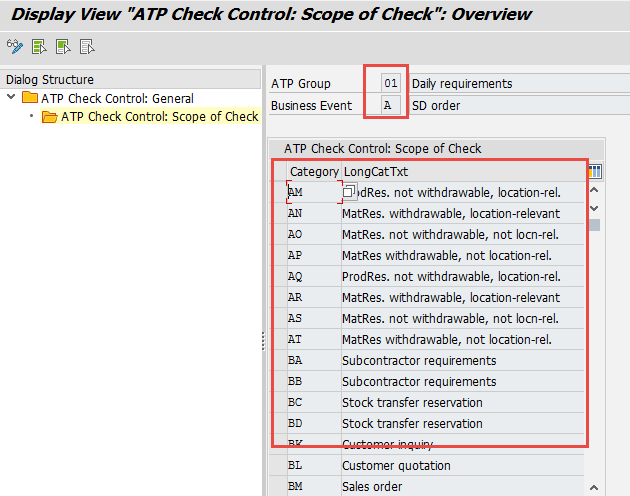Viewport: 630px width, 496px height.
Task: Click the category cell BA
Action: coord(314,361)
